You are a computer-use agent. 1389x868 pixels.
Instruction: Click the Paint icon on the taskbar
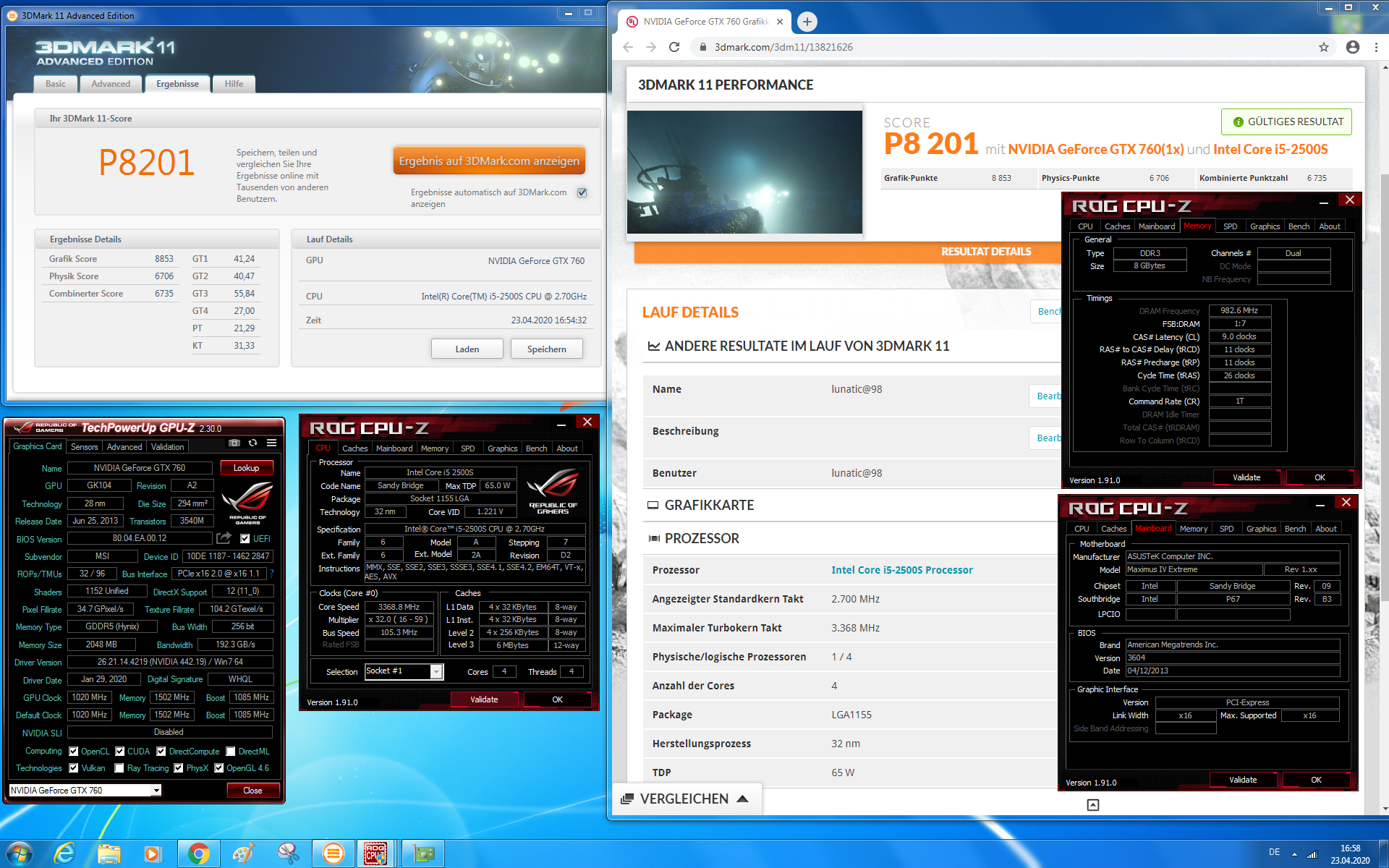[243, 854]
